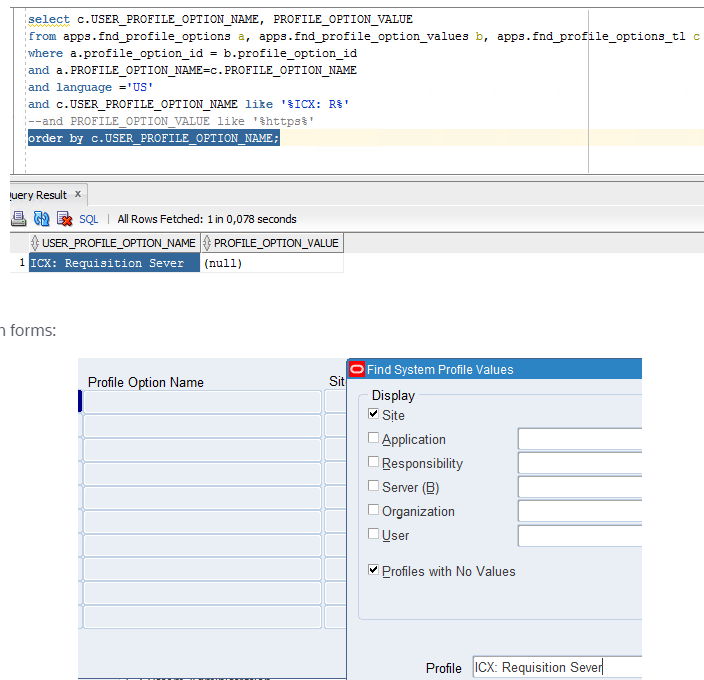
Task: Click the text field next to Application
Action: (x=579, y=439)
